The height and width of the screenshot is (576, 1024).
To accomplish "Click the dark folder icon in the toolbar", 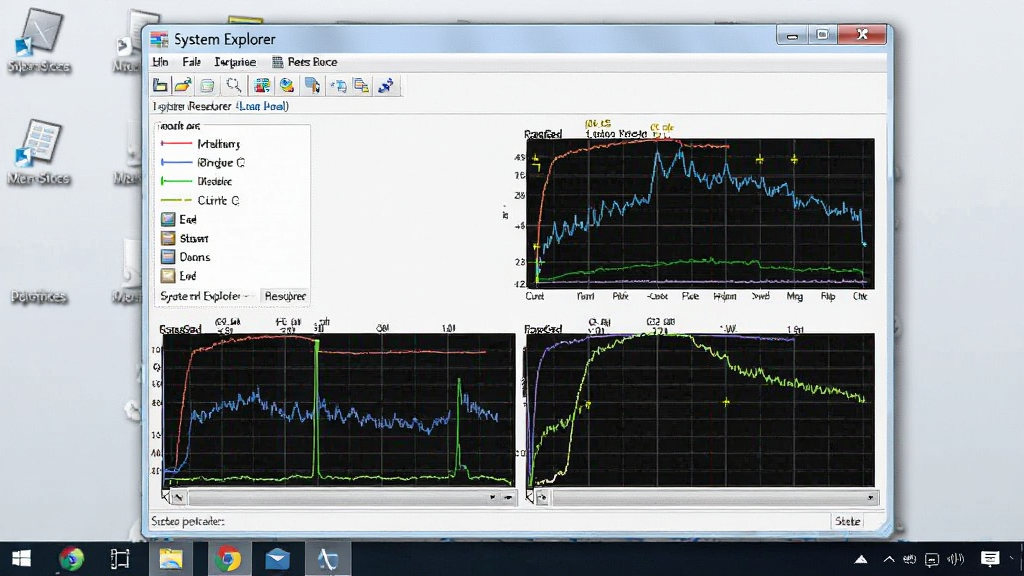I will (160, 86).
